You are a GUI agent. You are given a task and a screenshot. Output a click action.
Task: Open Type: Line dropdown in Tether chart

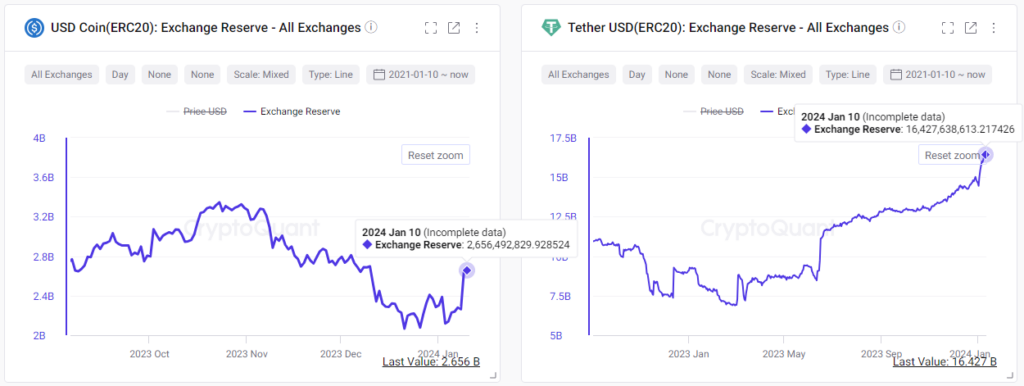pos(848,74)
